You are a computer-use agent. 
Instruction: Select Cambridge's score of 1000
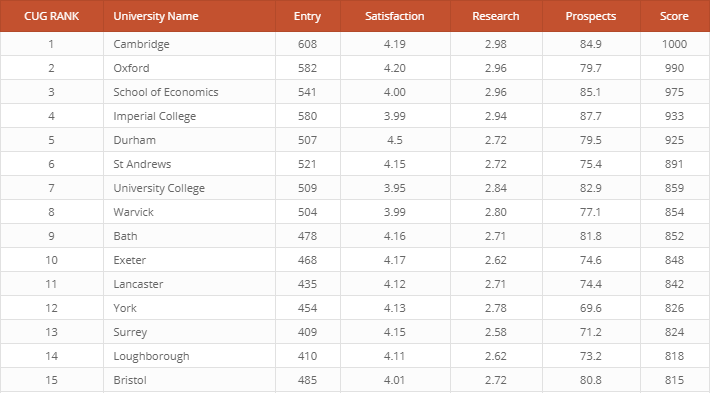point(674,44)
